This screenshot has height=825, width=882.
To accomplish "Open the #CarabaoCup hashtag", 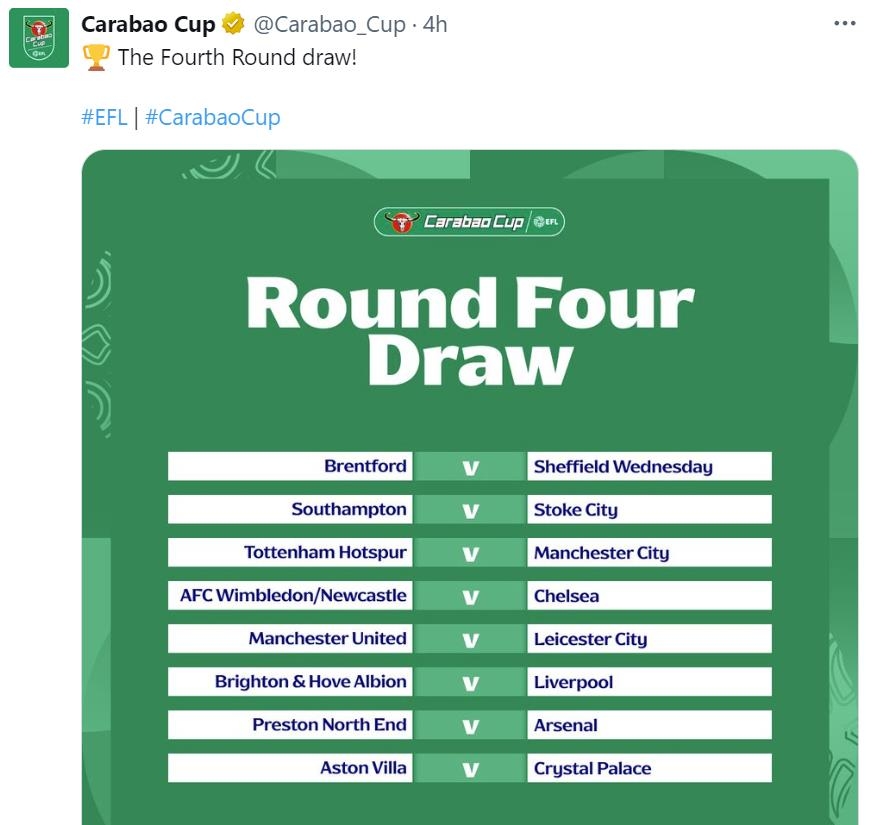I will [212, 117].
